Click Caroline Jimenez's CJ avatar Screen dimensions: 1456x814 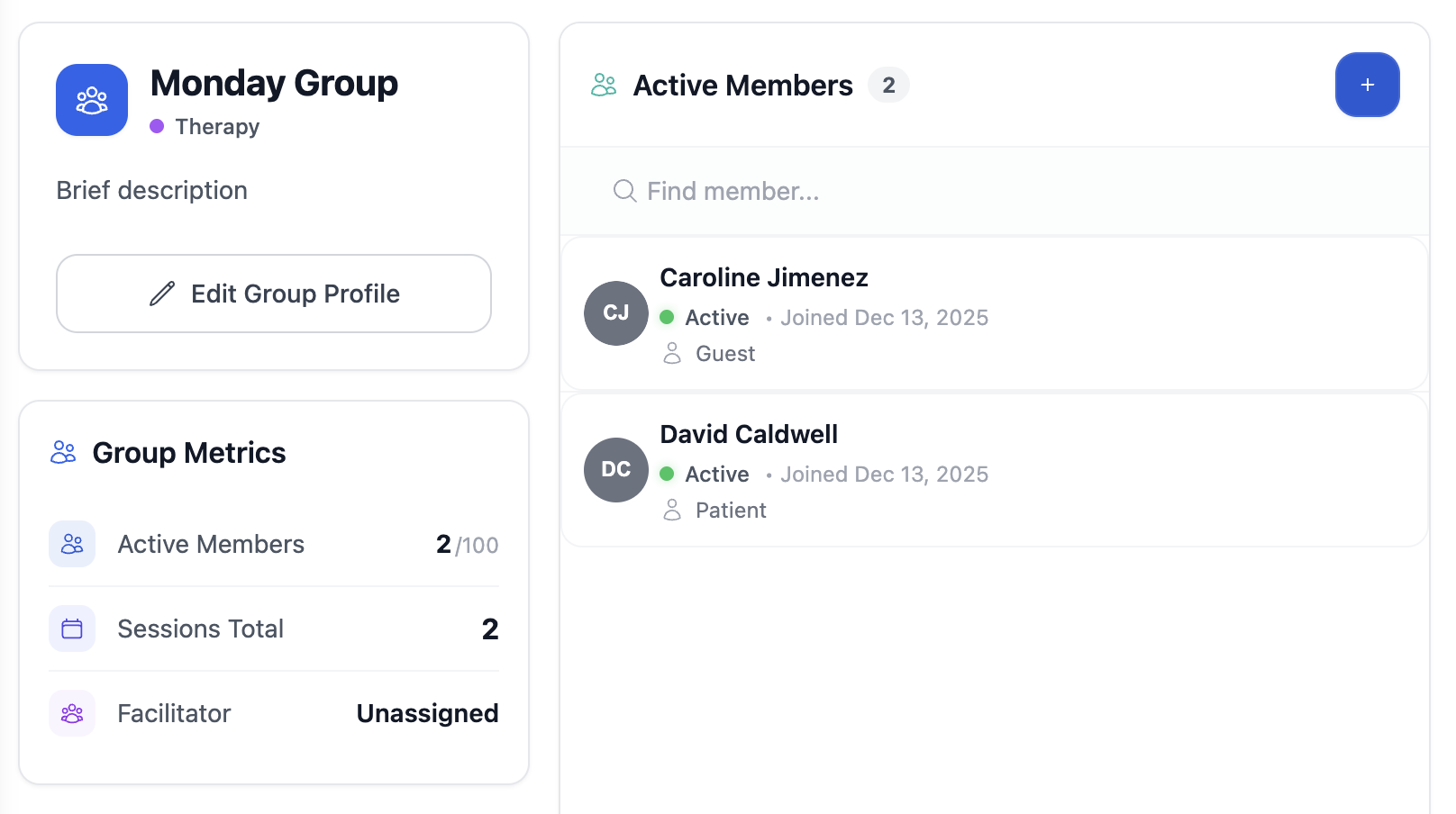[616, 313]
